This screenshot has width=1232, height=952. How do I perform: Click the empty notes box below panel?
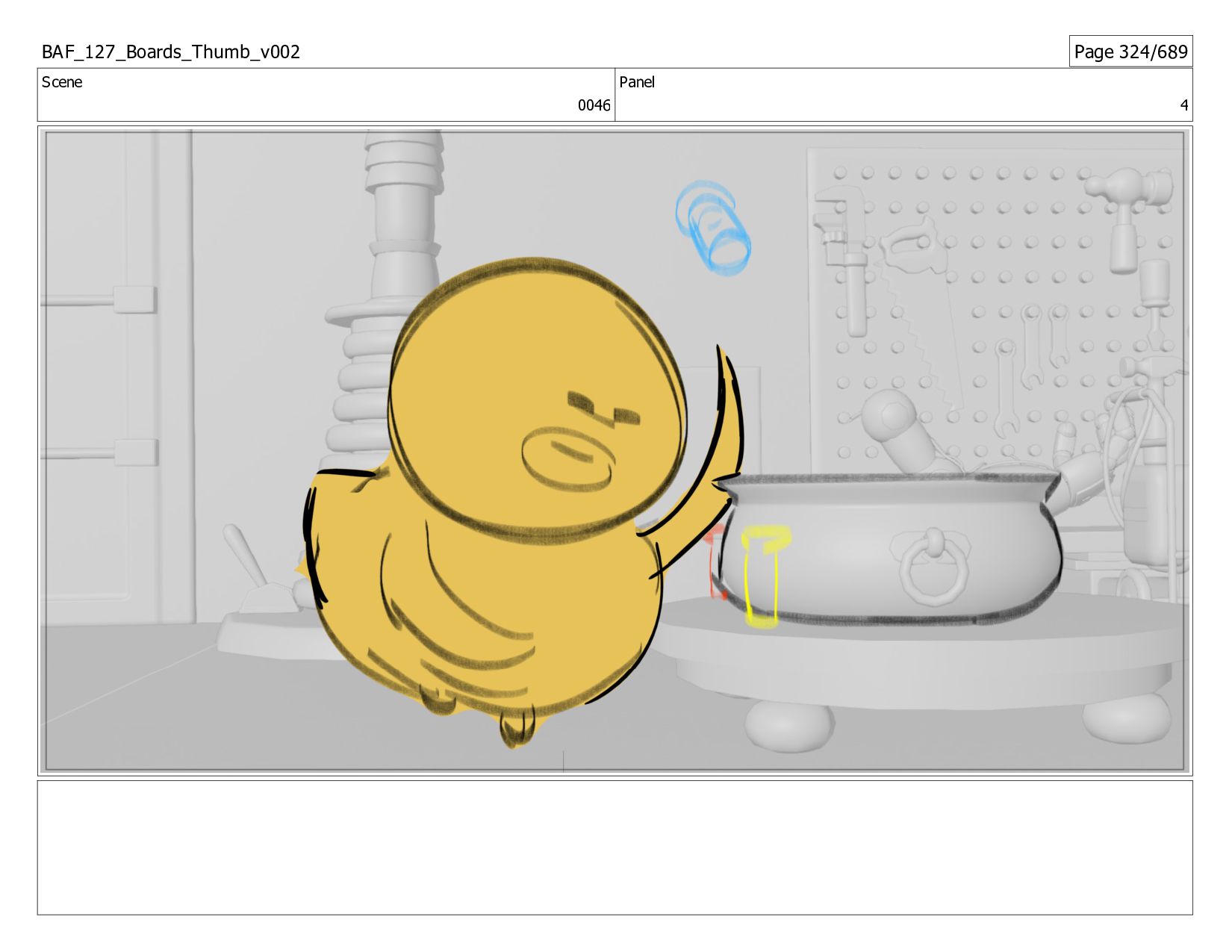(615, 847)
